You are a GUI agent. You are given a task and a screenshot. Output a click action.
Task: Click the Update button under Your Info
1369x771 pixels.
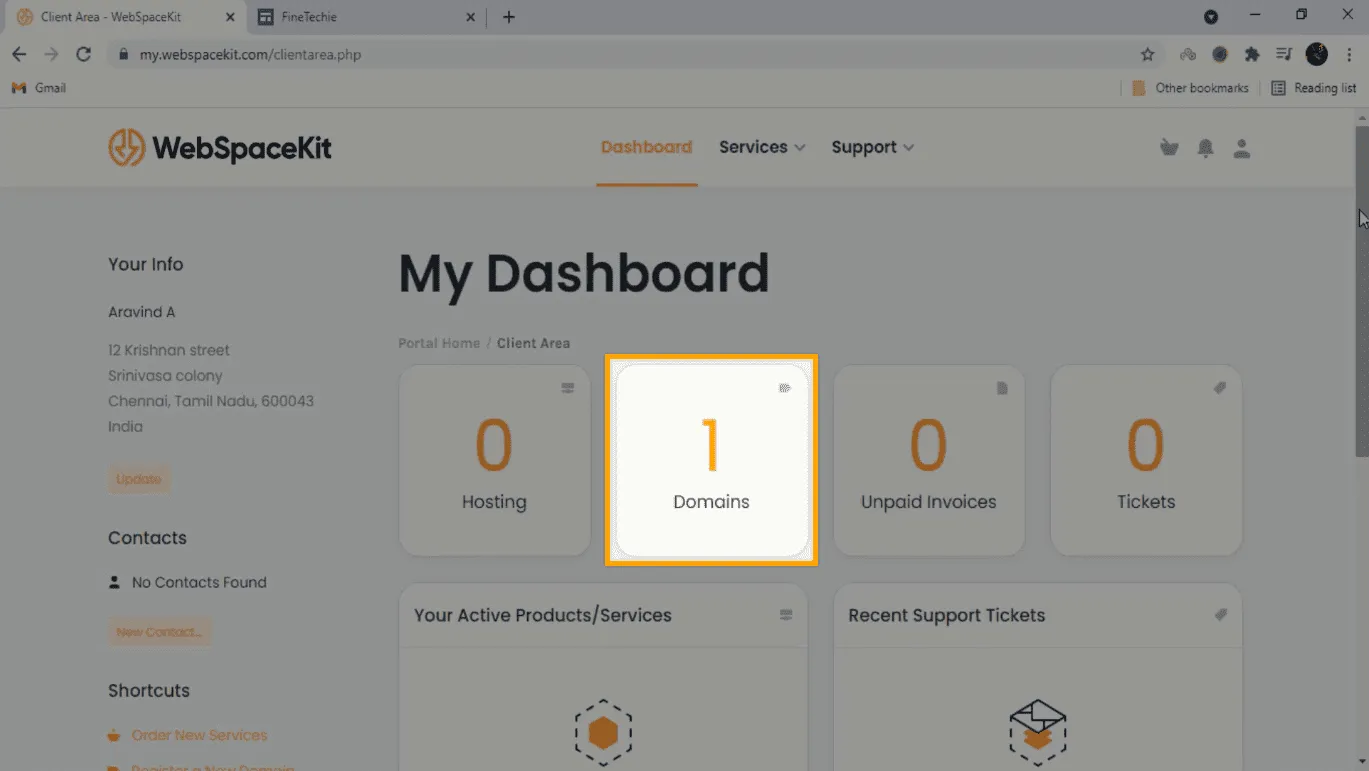[x=138, y=479]
